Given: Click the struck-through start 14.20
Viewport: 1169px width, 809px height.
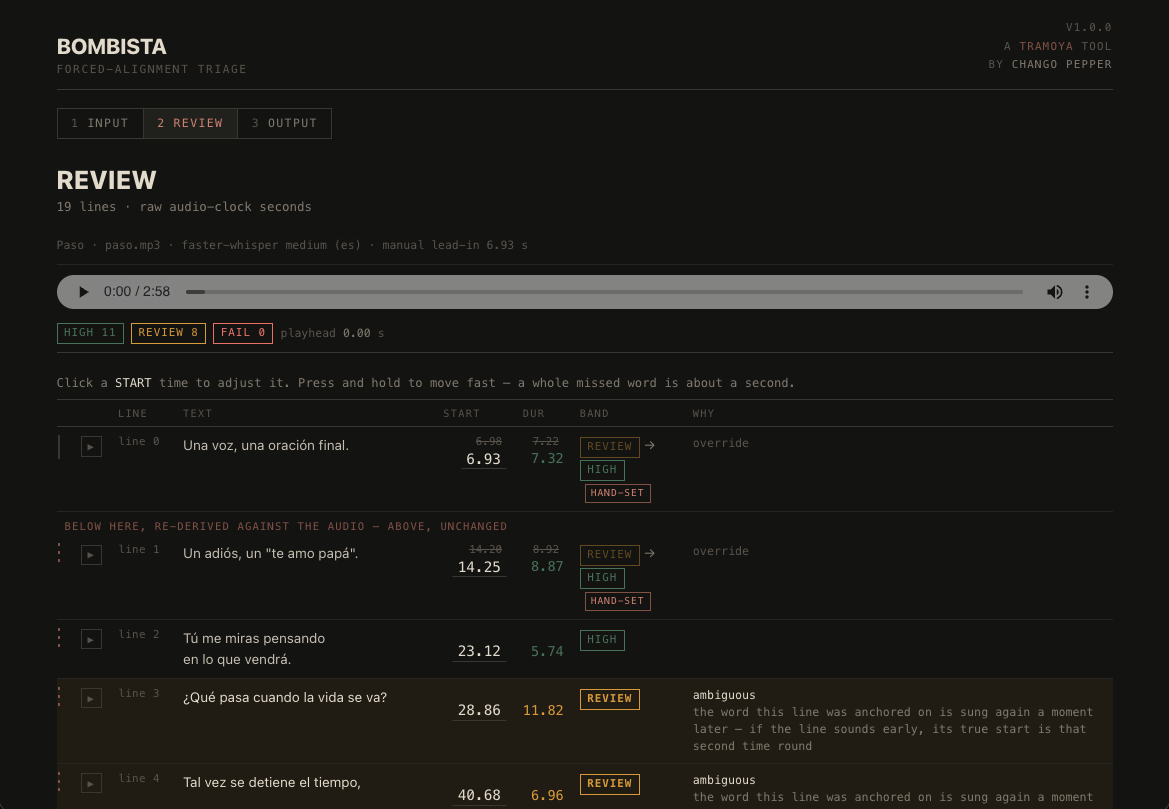Looking at the screenshot, I should [x=485, y=550].
